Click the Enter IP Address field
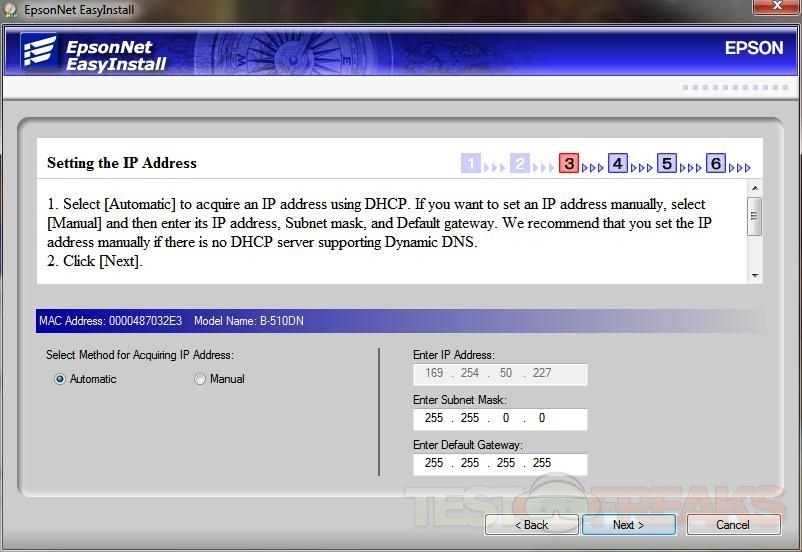Screen dimensions: 802x552 coord(499,373)
